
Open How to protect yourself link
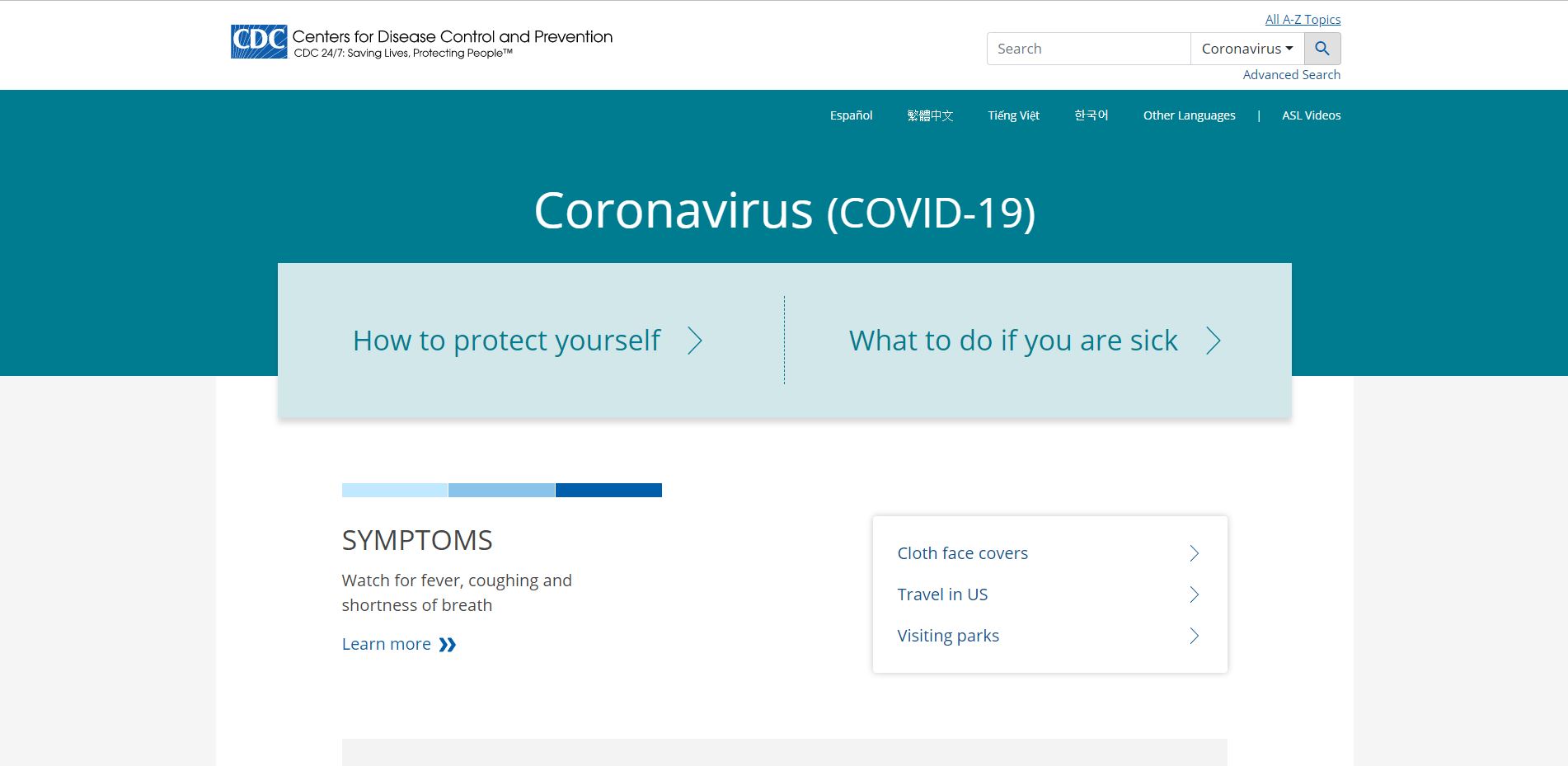tap(506, 341)
